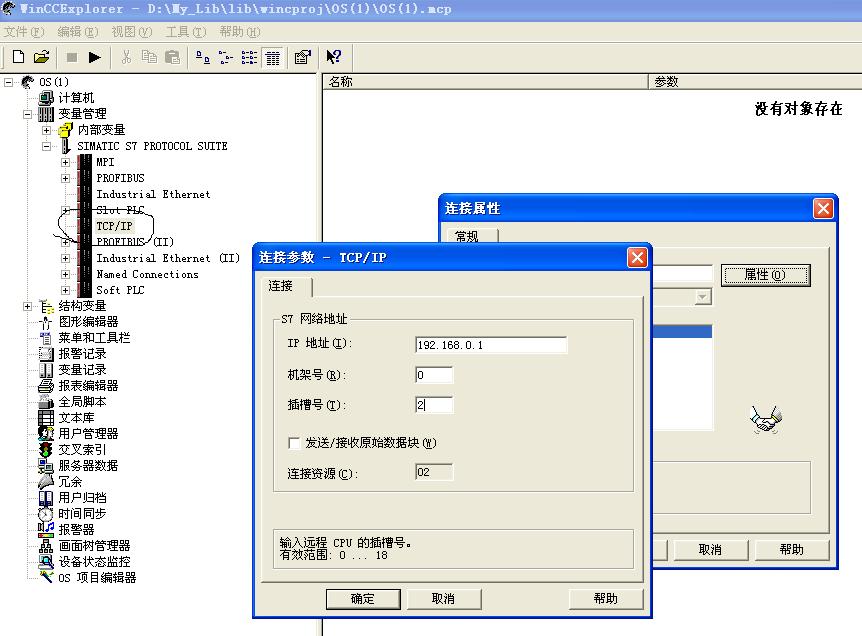Click the What's This help cursor icon
862x636 pixels.
click(334, 57)
